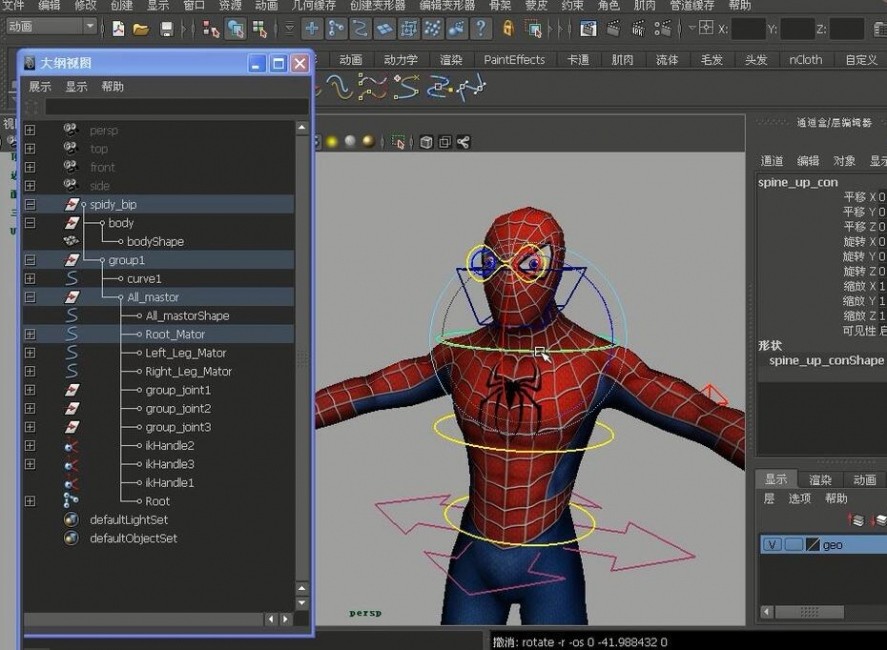
Task: Open render settings icon
Action: pos(662,28)
